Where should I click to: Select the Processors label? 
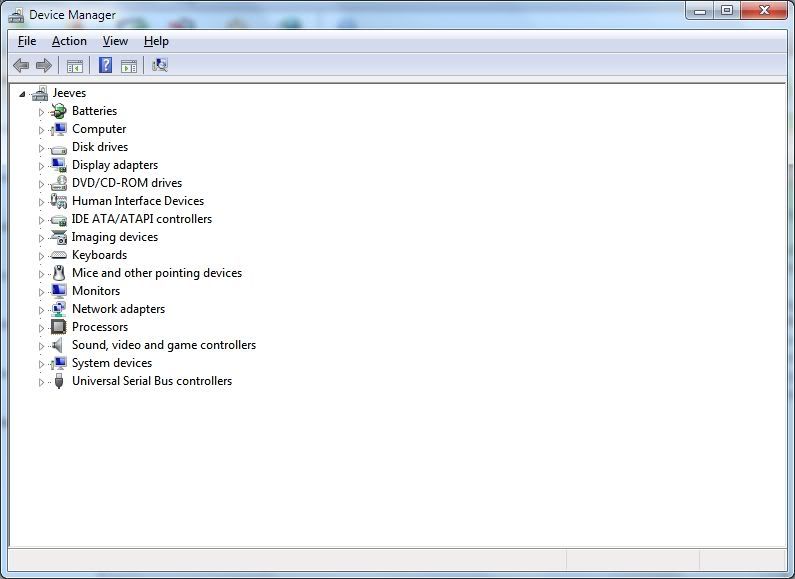pyautogui.click(x=100, y=327)
